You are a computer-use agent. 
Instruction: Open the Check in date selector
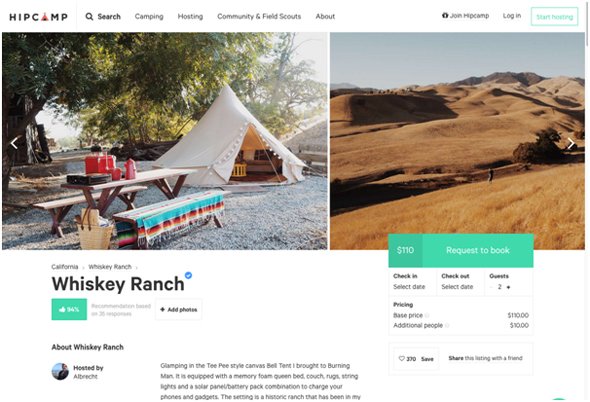(x=412, y=282)
